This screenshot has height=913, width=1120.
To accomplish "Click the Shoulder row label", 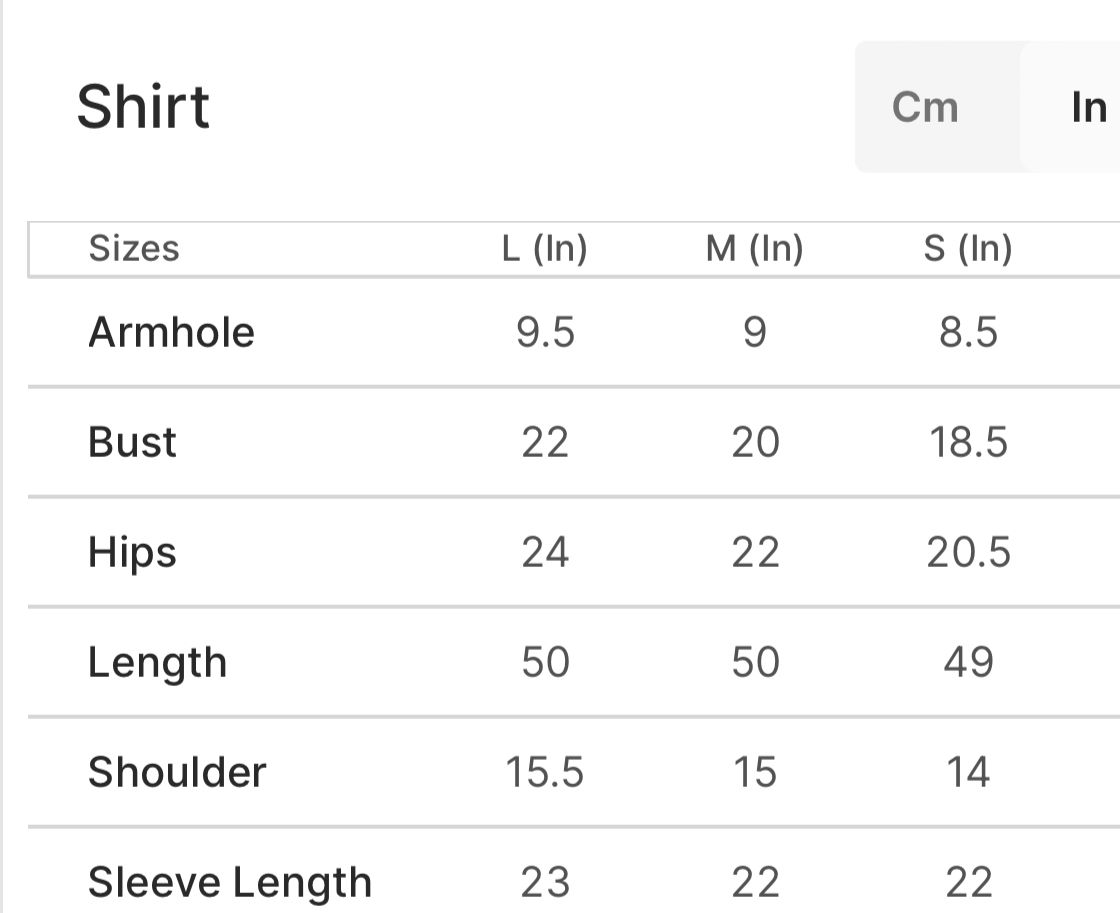I will point(177,772).
